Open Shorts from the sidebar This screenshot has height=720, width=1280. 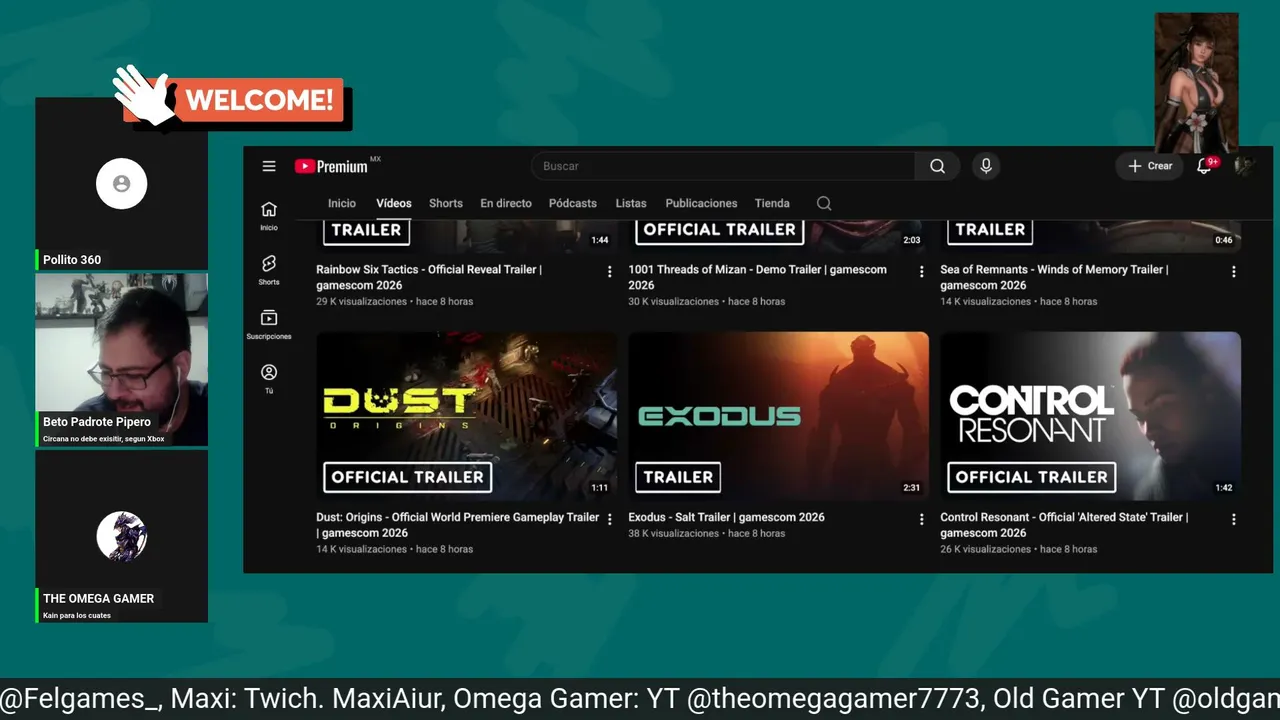pyautogui.click(x=269, y=269)
